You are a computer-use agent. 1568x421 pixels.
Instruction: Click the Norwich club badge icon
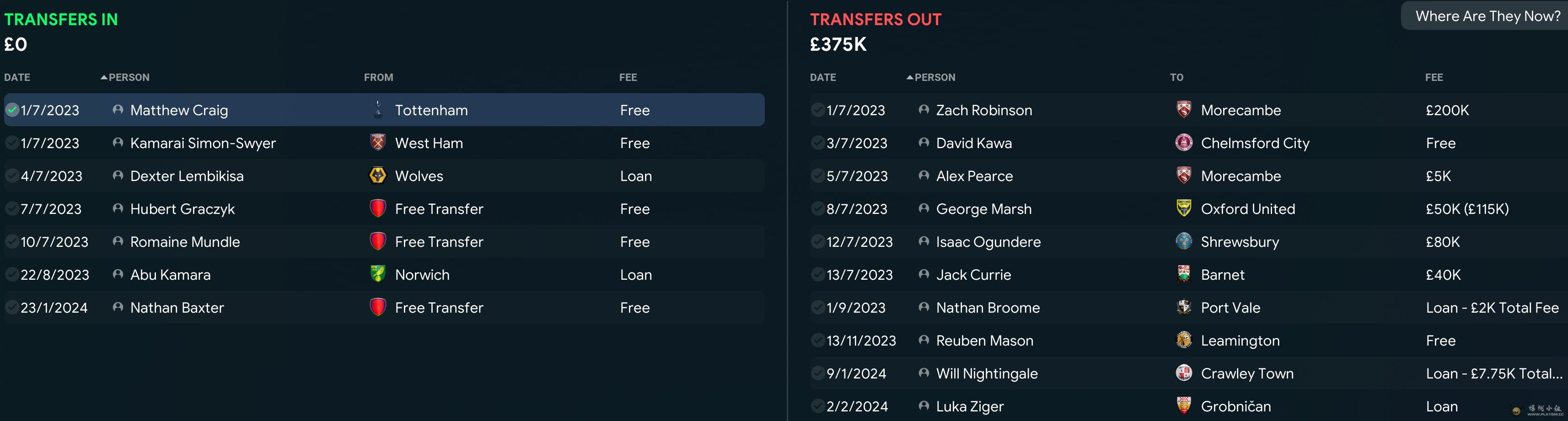(x=378, y=274)
